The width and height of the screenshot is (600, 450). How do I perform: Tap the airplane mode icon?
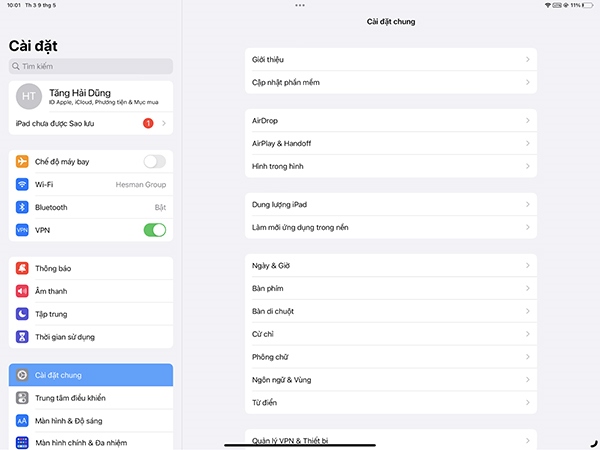[x=22, y=161]
